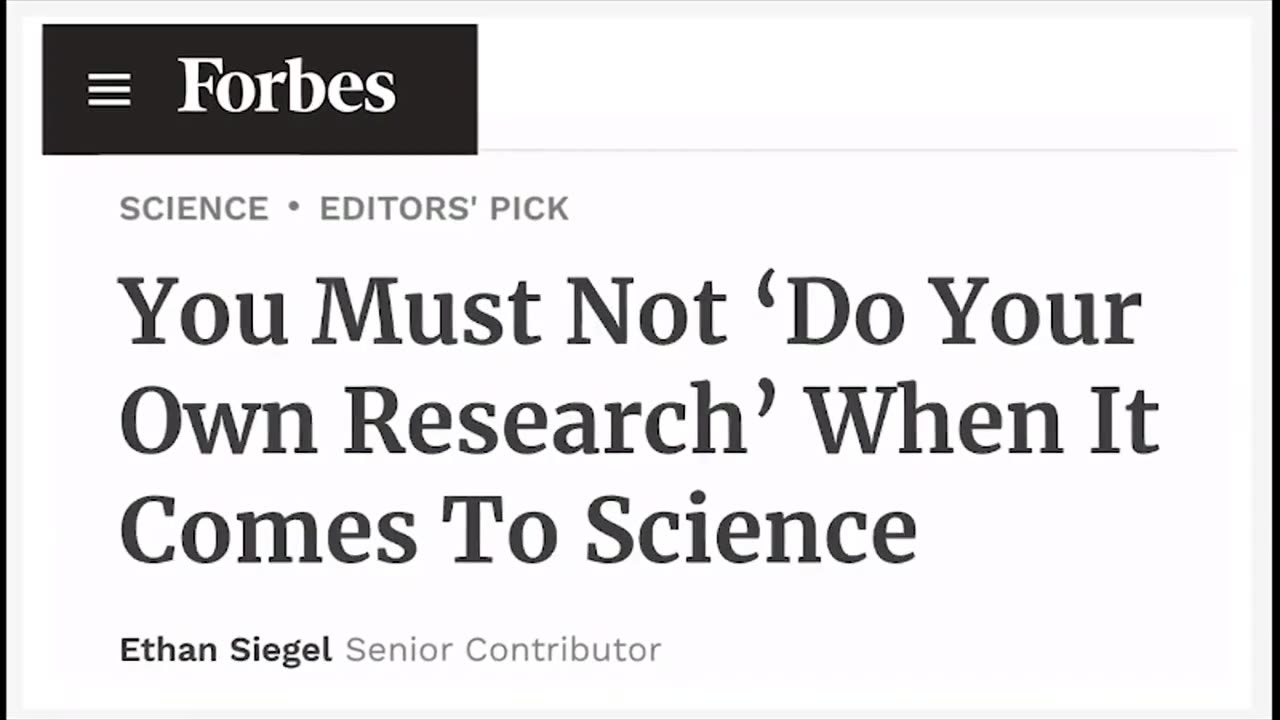
Task: Open the EDITORS' PICK link
Action: (x=444, y=208)
